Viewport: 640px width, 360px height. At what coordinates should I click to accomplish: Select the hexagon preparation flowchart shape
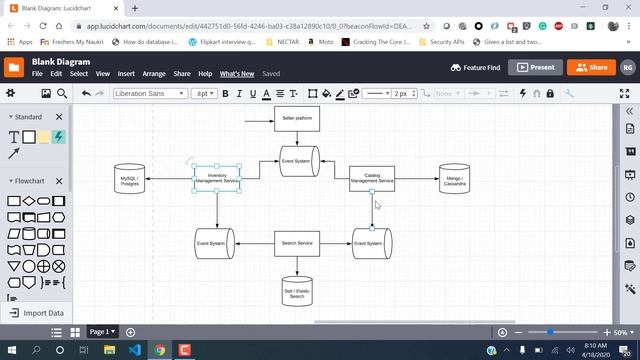tap(58, 217)
